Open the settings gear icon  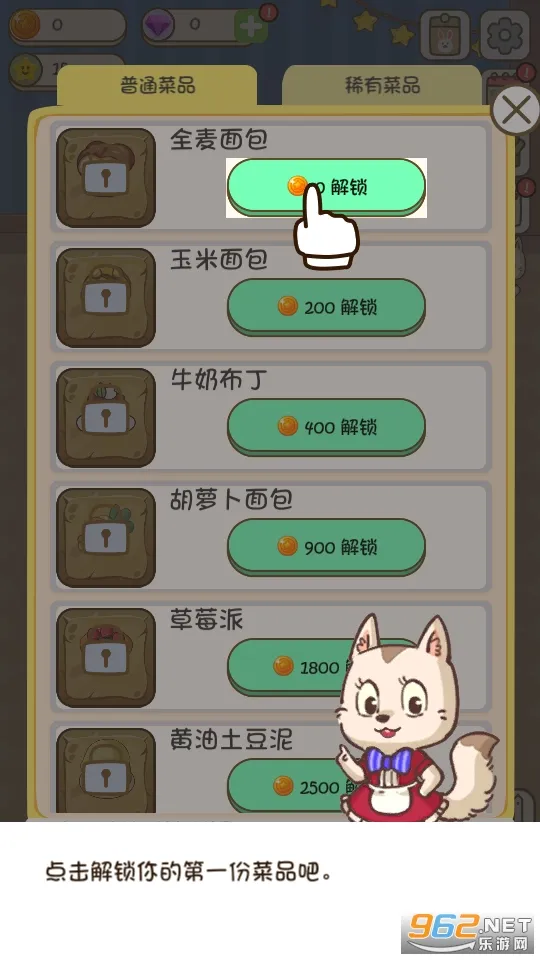[x=505, y=34]
